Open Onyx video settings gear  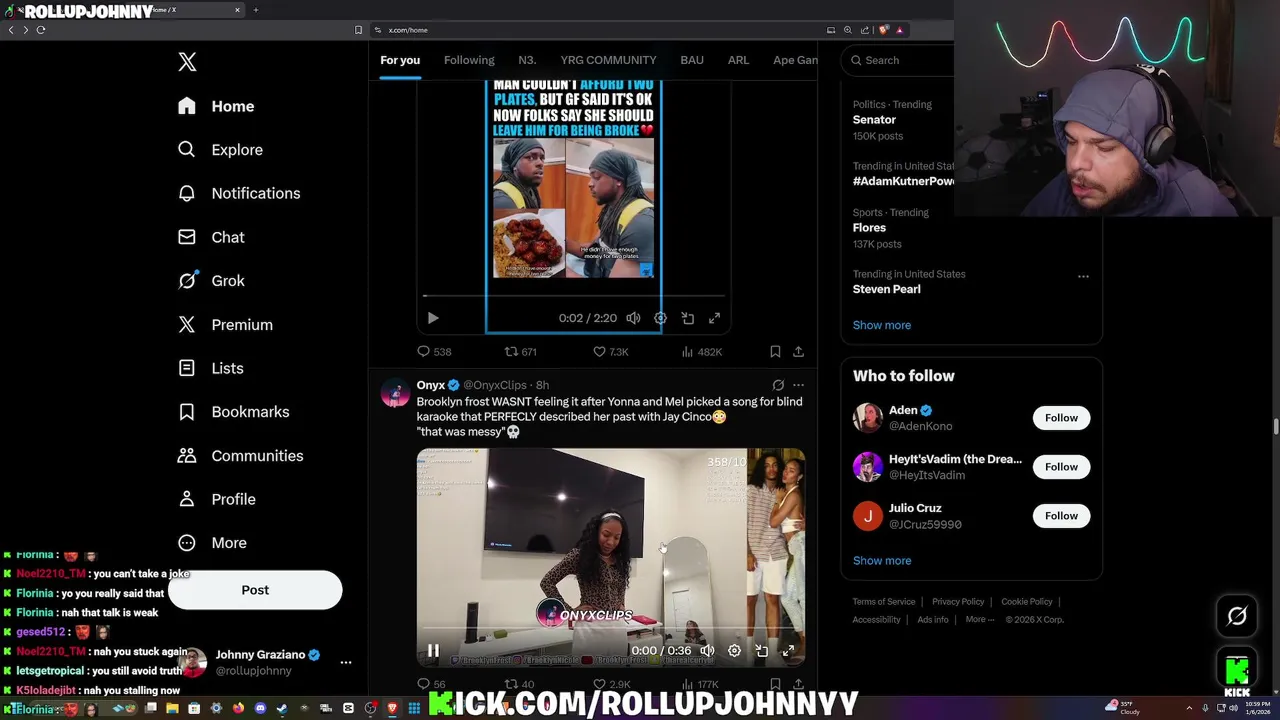tap(734, 651)
